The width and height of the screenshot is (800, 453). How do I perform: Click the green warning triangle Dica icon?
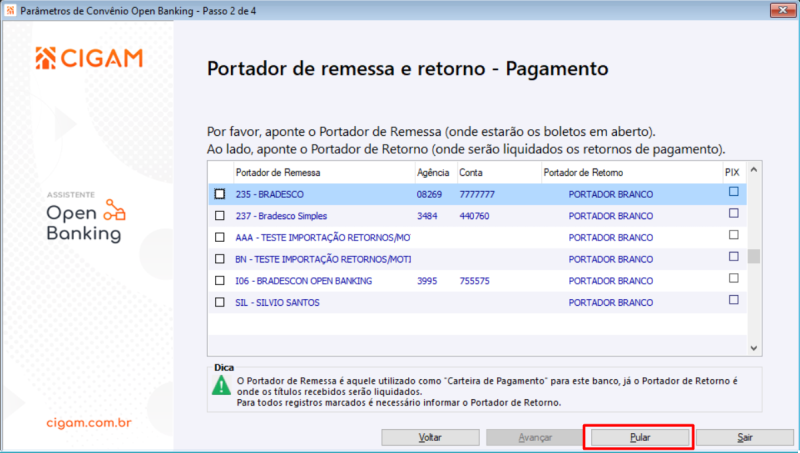point(221,386)
